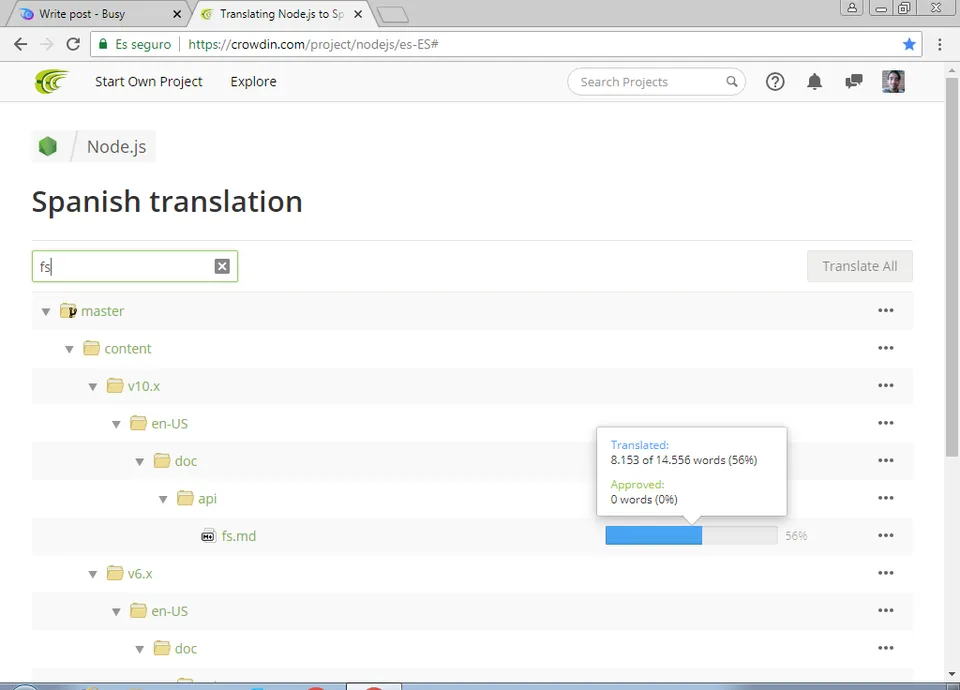Collapse the v6.x folder
This screenshot has height=690, width=960.
[93, 574]
